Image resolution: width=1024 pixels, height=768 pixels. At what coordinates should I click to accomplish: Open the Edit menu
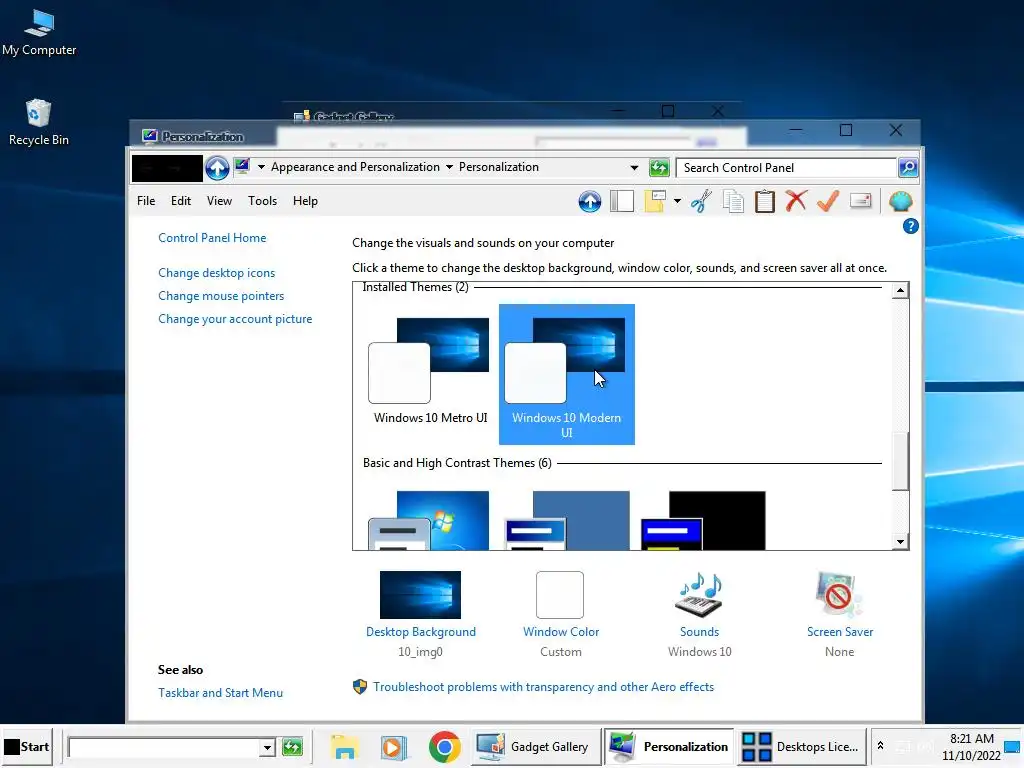click(x=181, y=201)
